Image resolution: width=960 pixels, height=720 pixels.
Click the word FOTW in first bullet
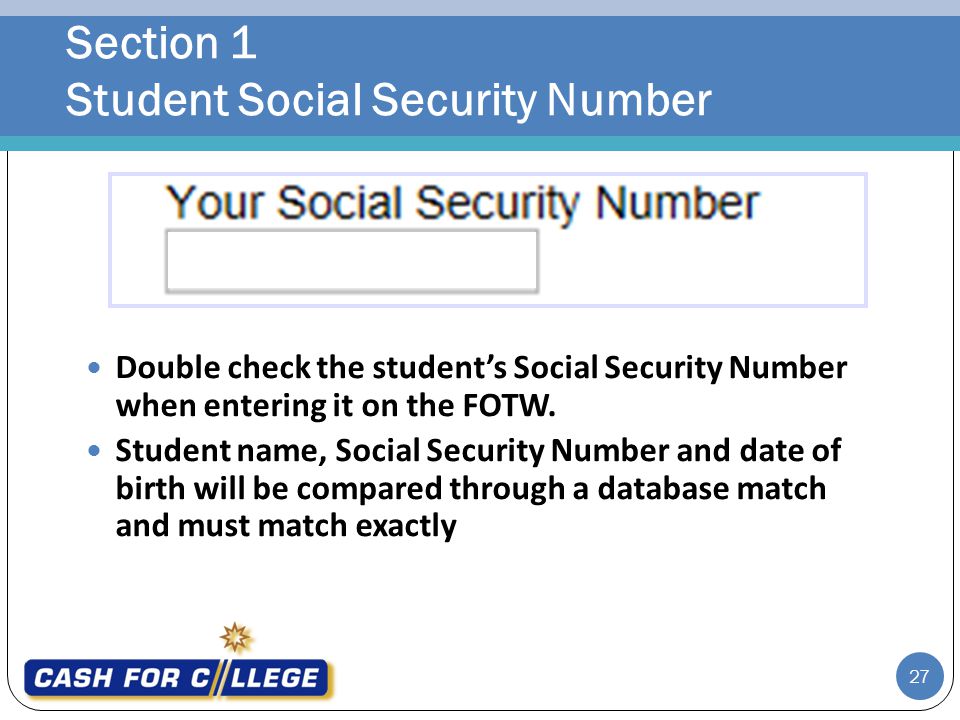tap(509, 406)
